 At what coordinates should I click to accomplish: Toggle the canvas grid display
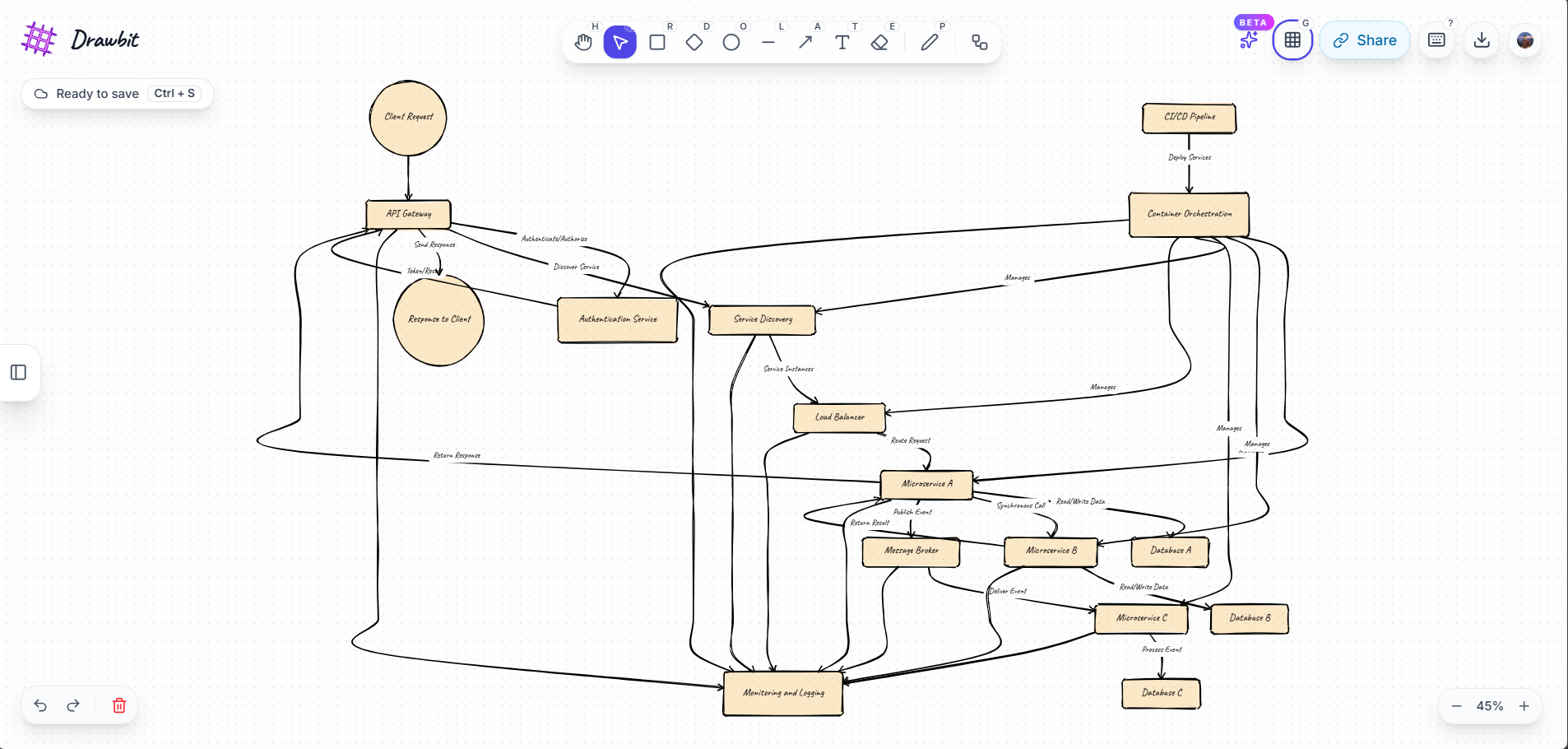point(1292,40)
